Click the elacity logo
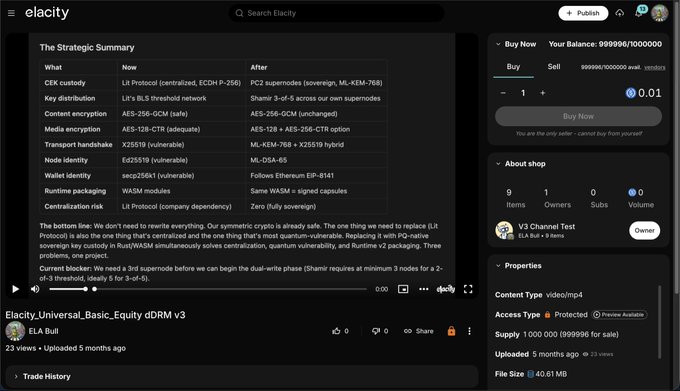The width and height of the screenshot is (680, 391). click(47, 13)
